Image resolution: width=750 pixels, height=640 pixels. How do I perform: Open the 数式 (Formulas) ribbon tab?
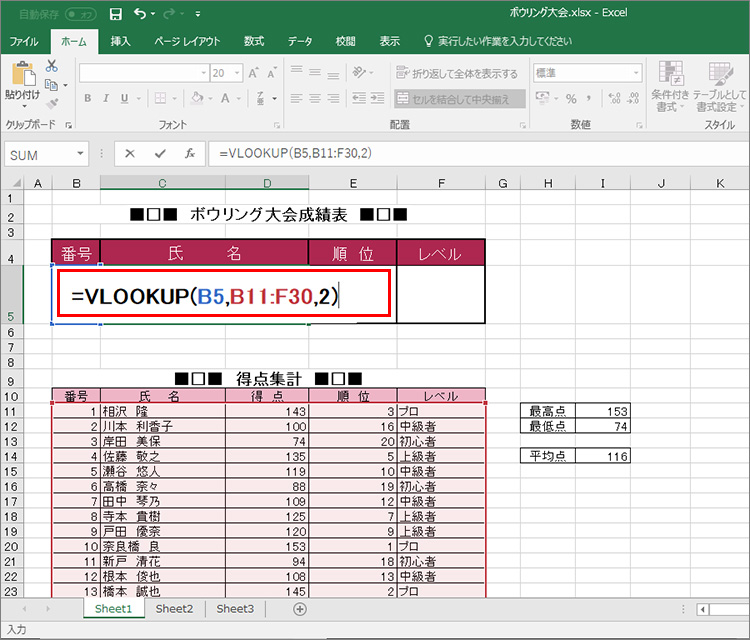[254, 41]
